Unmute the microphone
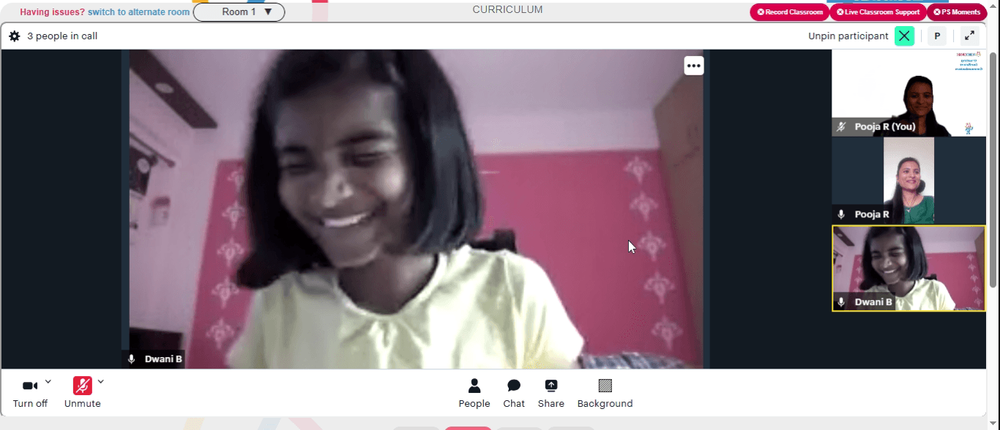Image resolution: width=1000 pixels, height=430 pixels. [82, 392]
